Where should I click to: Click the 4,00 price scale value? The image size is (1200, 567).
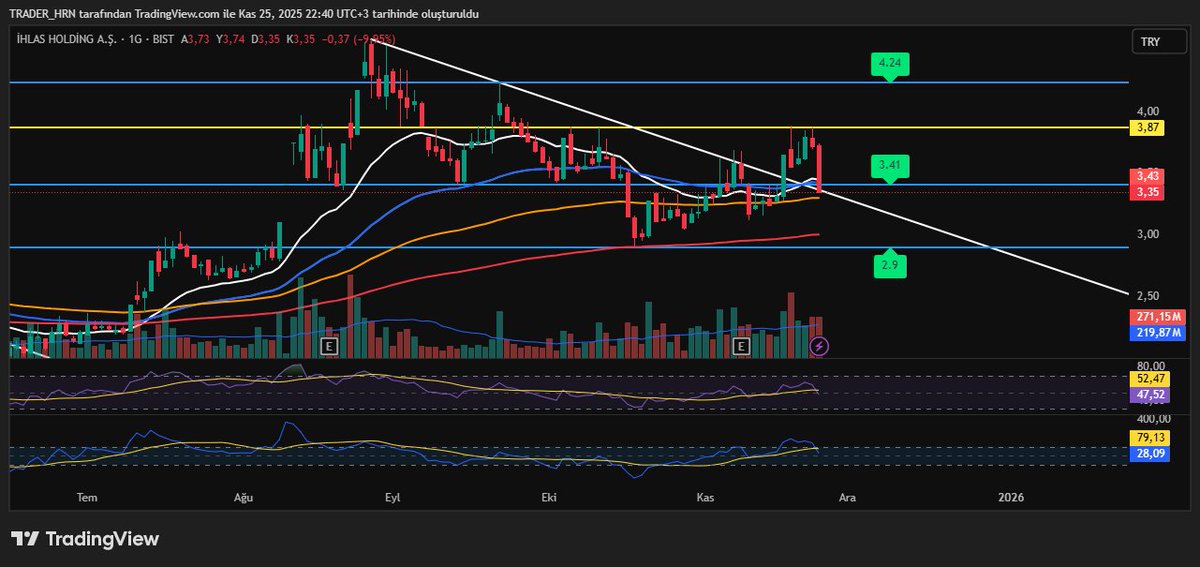coord(1147,111)
